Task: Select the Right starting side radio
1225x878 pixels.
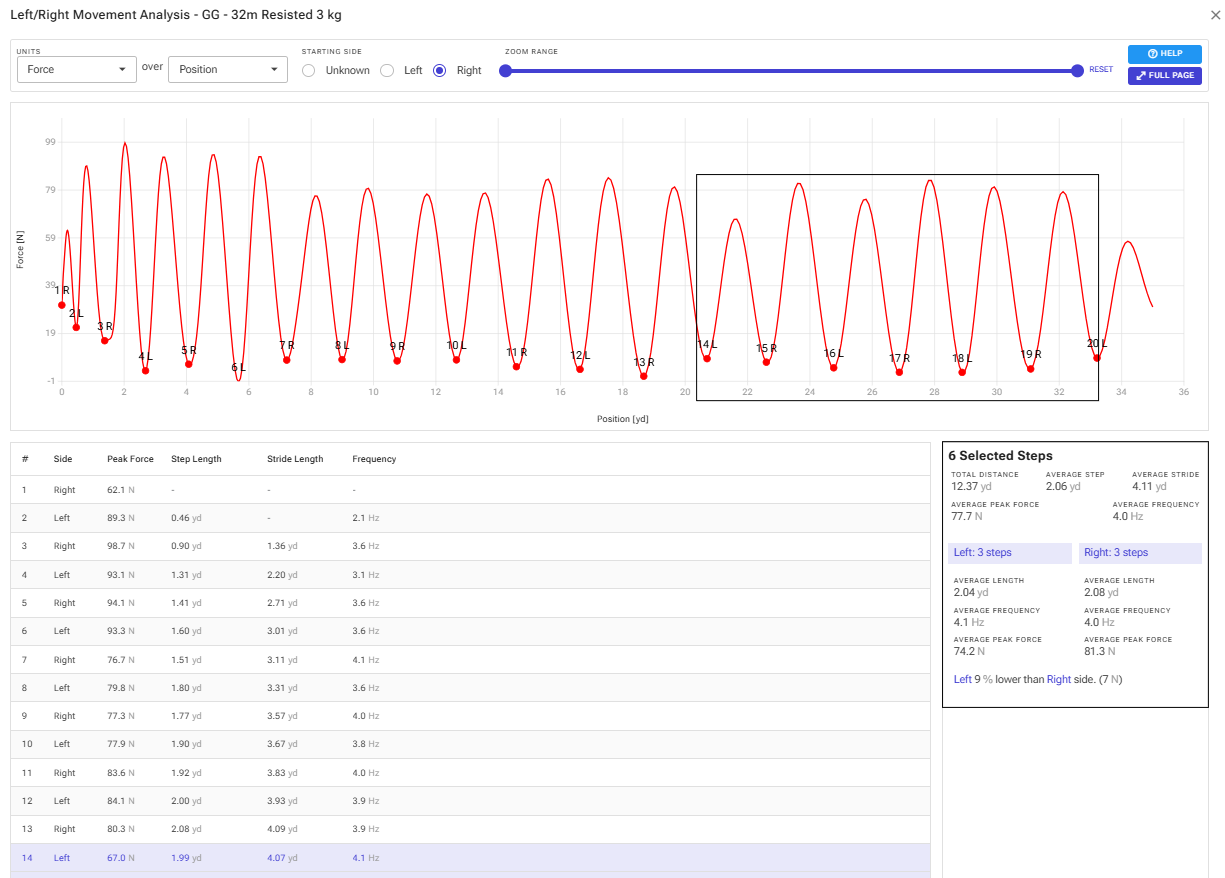Action: (439, 70)
